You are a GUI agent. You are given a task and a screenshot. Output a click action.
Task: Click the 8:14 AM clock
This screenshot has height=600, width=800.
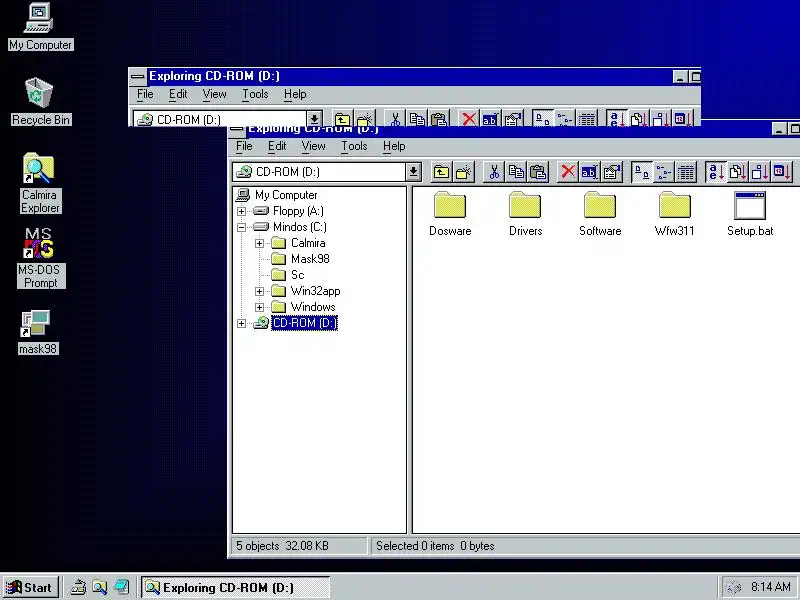[x=770, y=587]
